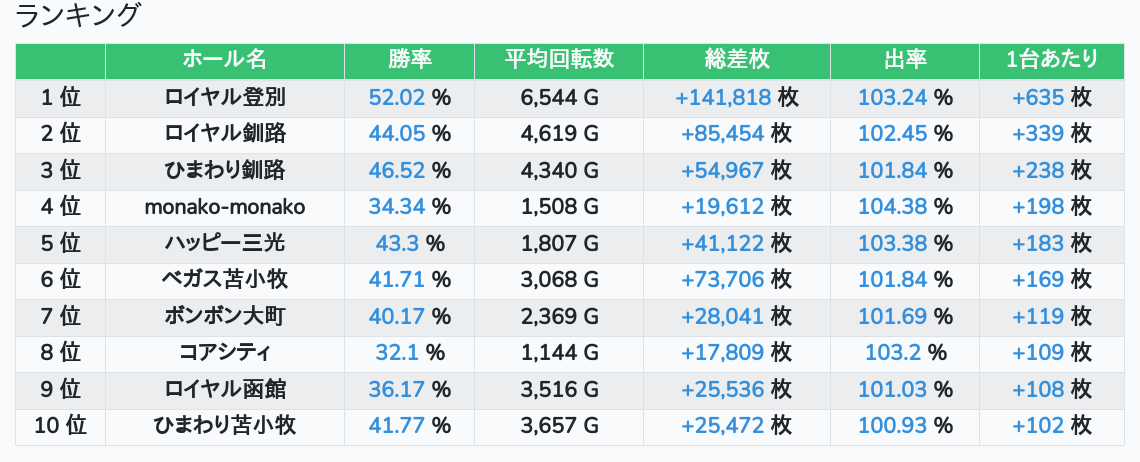
Task: Click the 52.02 win rate value
Action: click(396, 97)
